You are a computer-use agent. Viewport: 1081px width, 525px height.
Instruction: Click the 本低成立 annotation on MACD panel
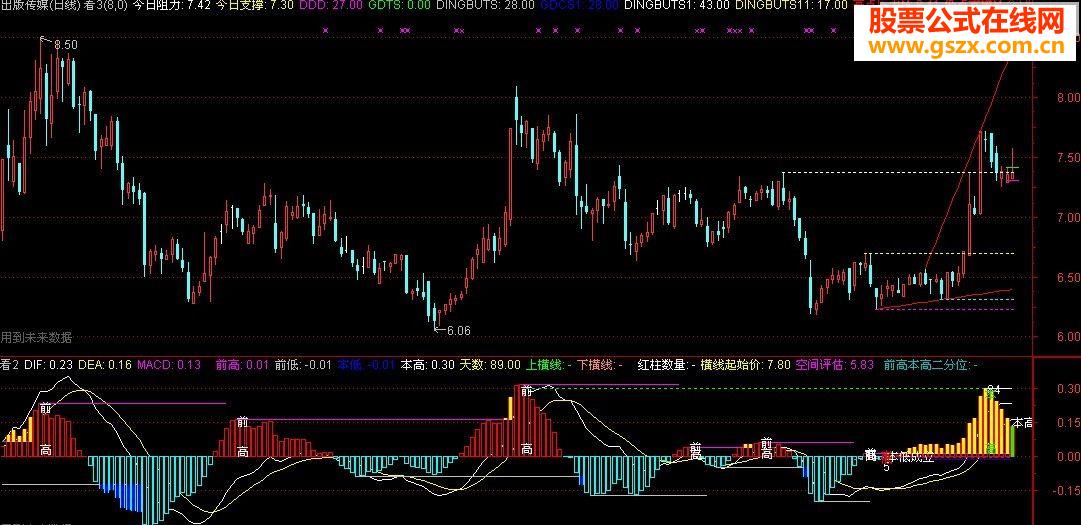[x=911, y=456]
